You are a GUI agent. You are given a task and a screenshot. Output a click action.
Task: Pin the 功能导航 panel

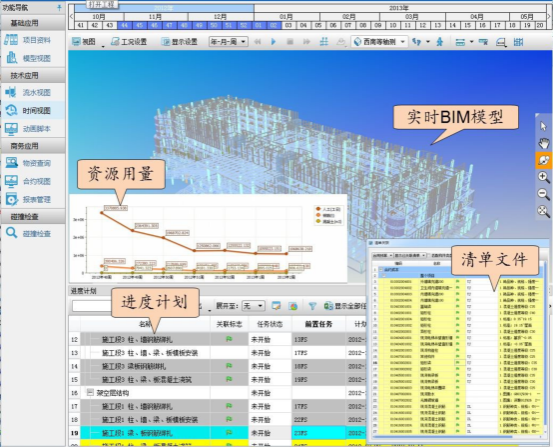[59, 7]
